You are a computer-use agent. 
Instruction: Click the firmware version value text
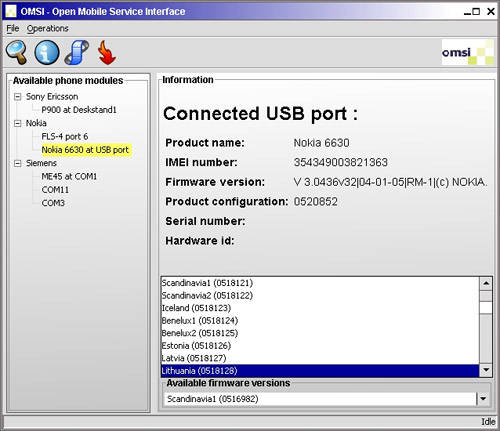[x=391, y=182]
